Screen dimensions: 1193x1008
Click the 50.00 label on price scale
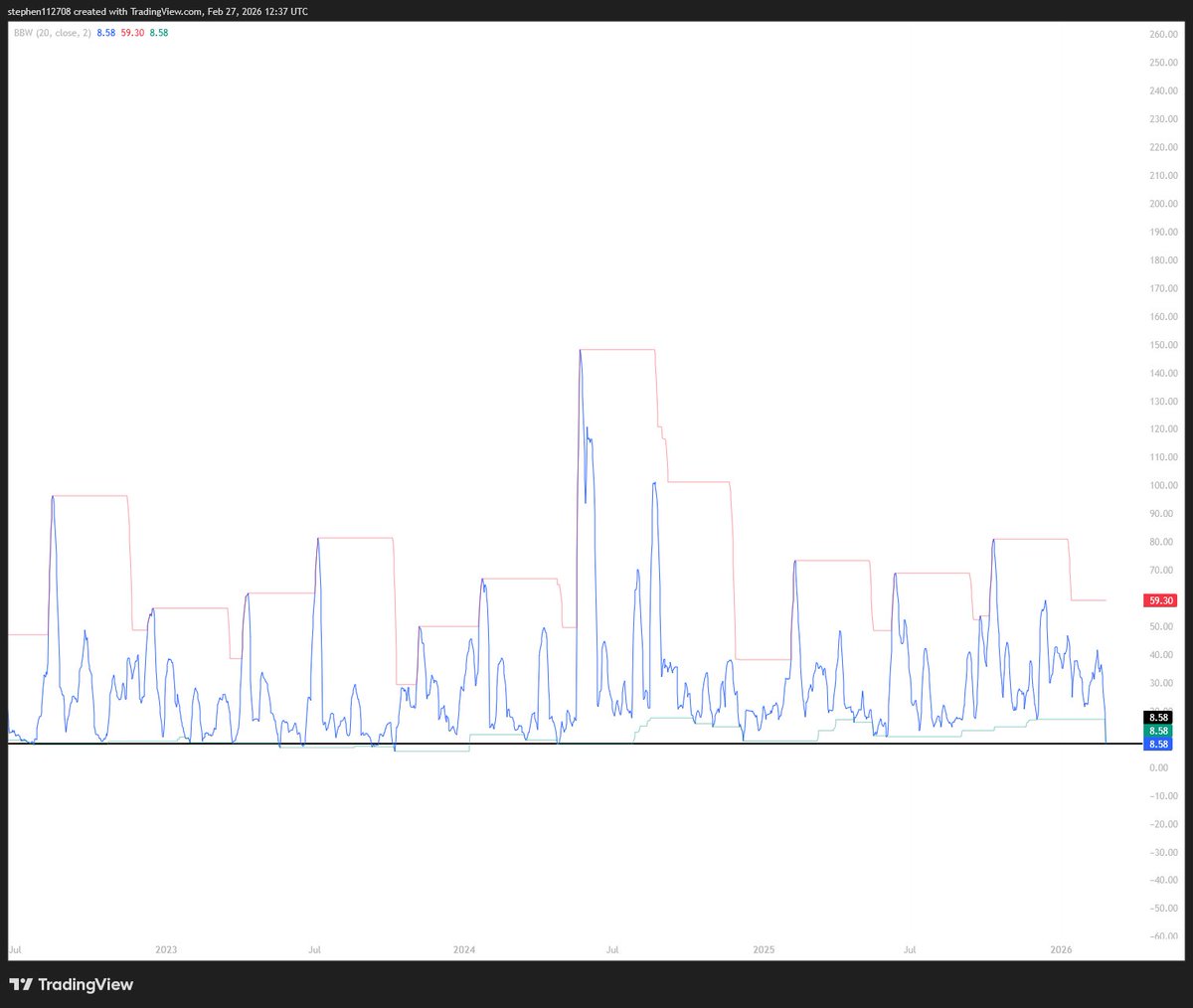tap(1161, 627)
